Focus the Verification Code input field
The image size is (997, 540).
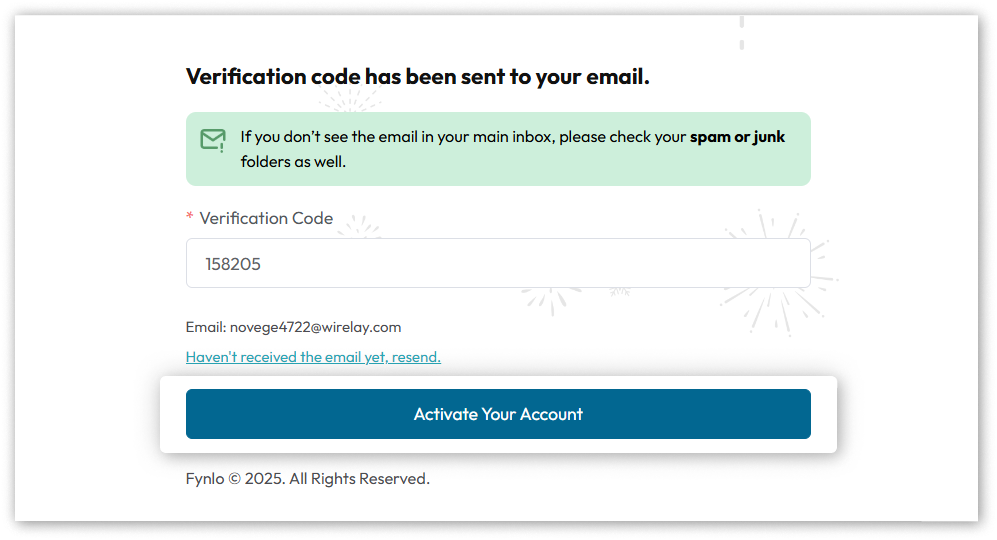pyautogui.click(x=498, y=263)
